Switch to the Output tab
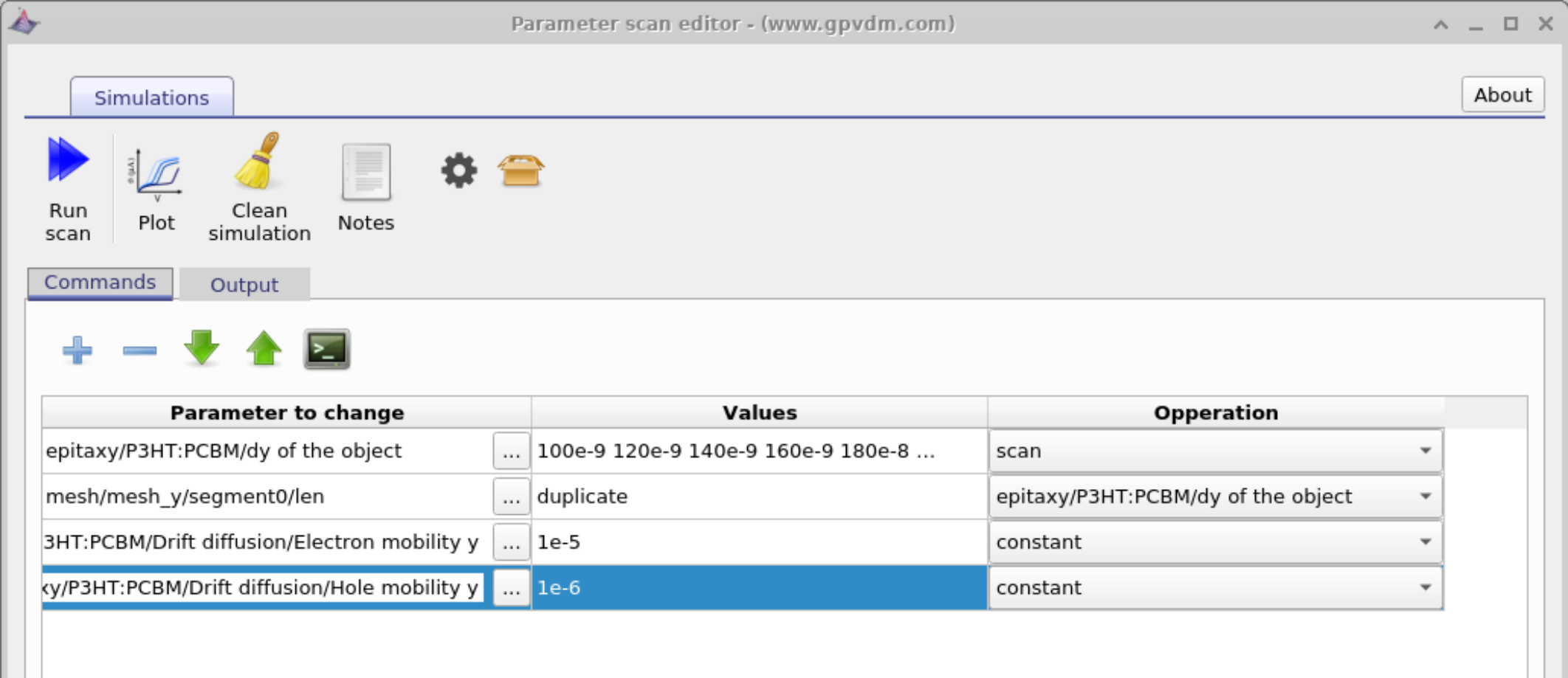The width and height of the screenshot is (1568, 678). pyautogui.click(x=244, y=285)
